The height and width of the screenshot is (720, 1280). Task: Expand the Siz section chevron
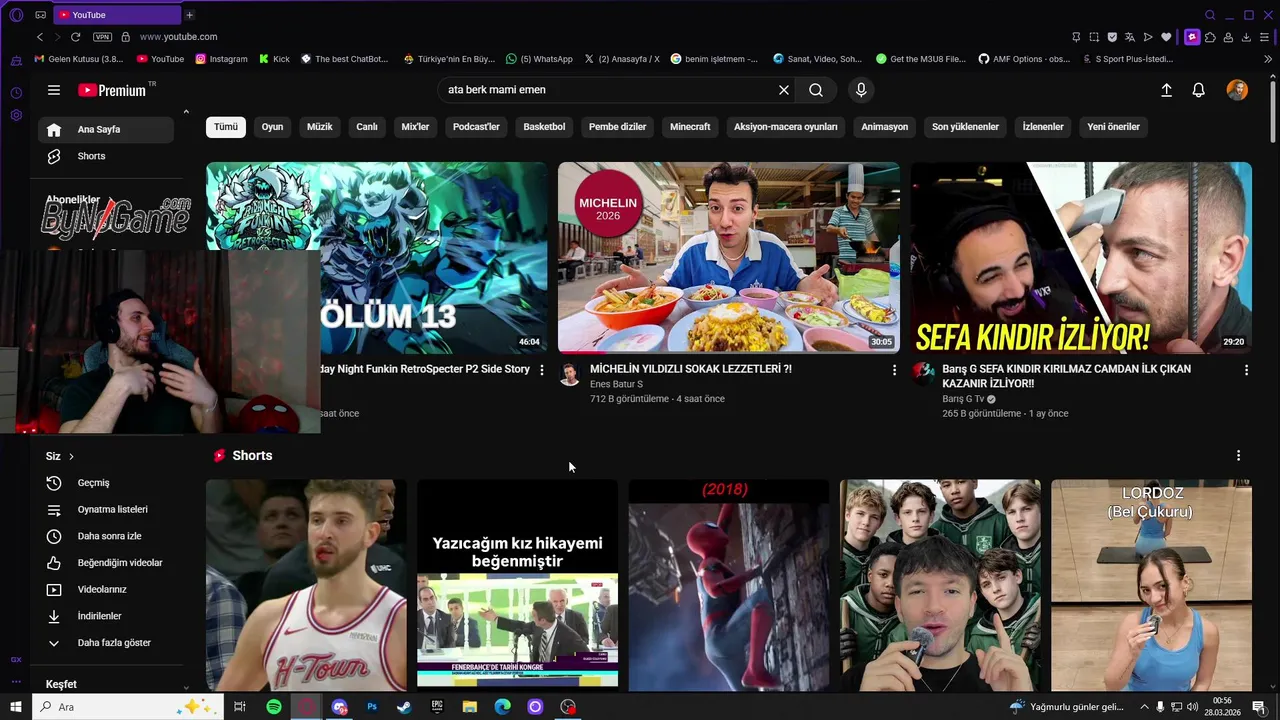click(x=71, y=456)
